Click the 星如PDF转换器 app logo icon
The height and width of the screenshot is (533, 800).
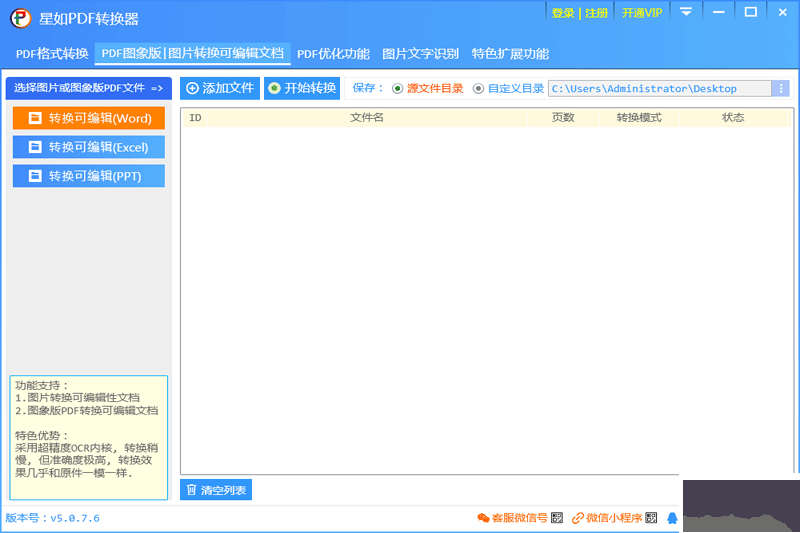point(19,19)
